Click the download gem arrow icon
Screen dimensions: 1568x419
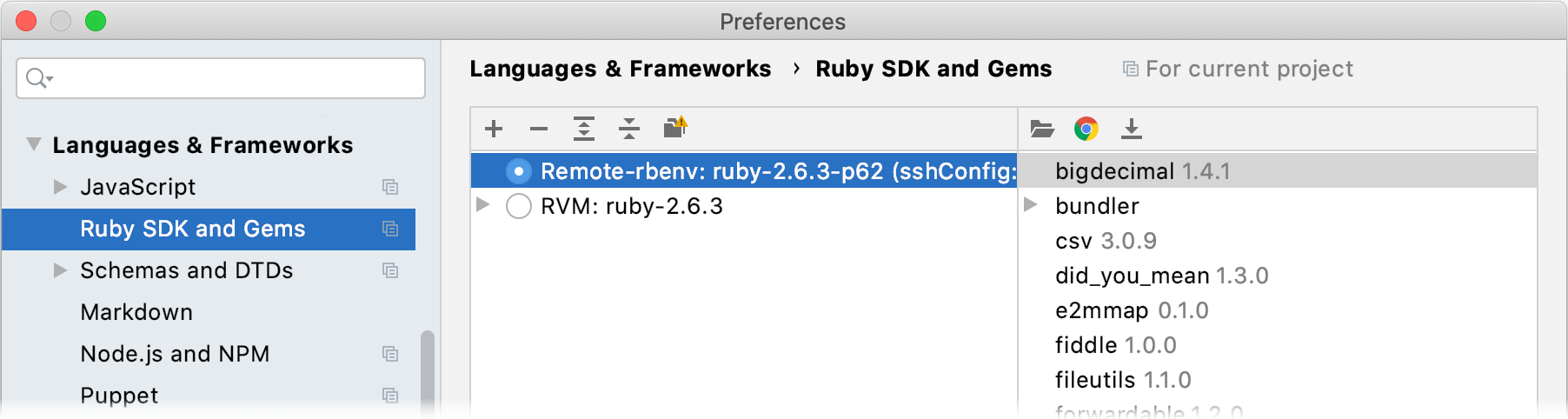coord(1131,129)
